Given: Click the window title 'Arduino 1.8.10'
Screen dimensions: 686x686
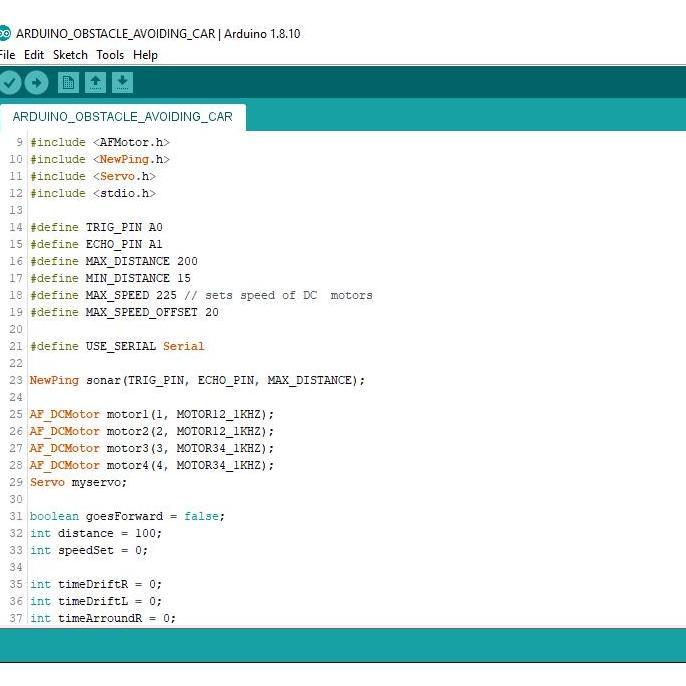Looking at the screenshot, I should [x=262, y=34].
